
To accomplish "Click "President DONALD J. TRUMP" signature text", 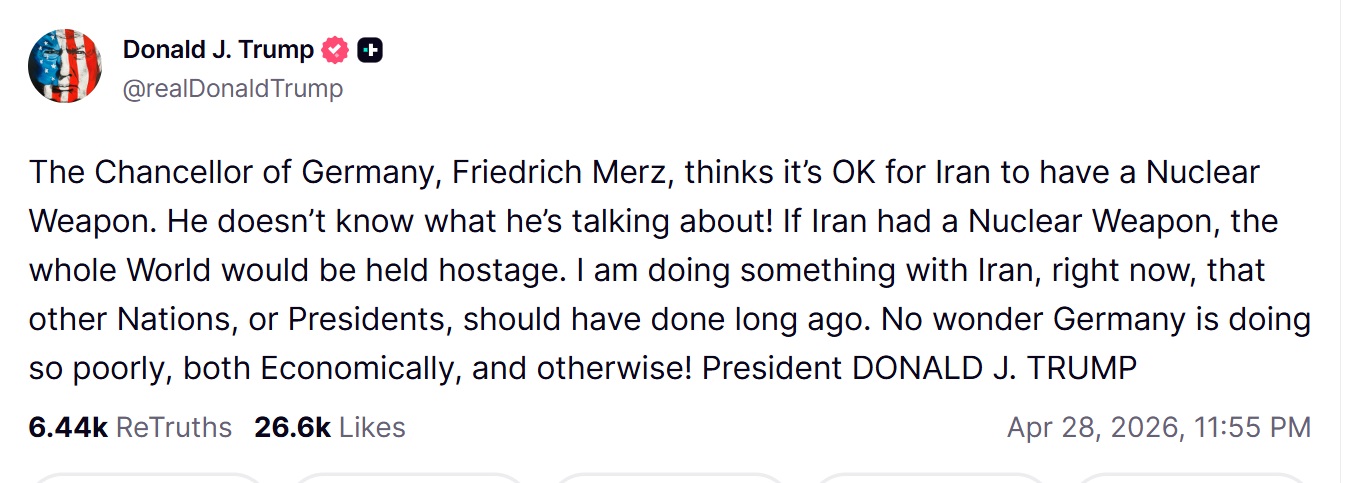I will tap(919, 368).
